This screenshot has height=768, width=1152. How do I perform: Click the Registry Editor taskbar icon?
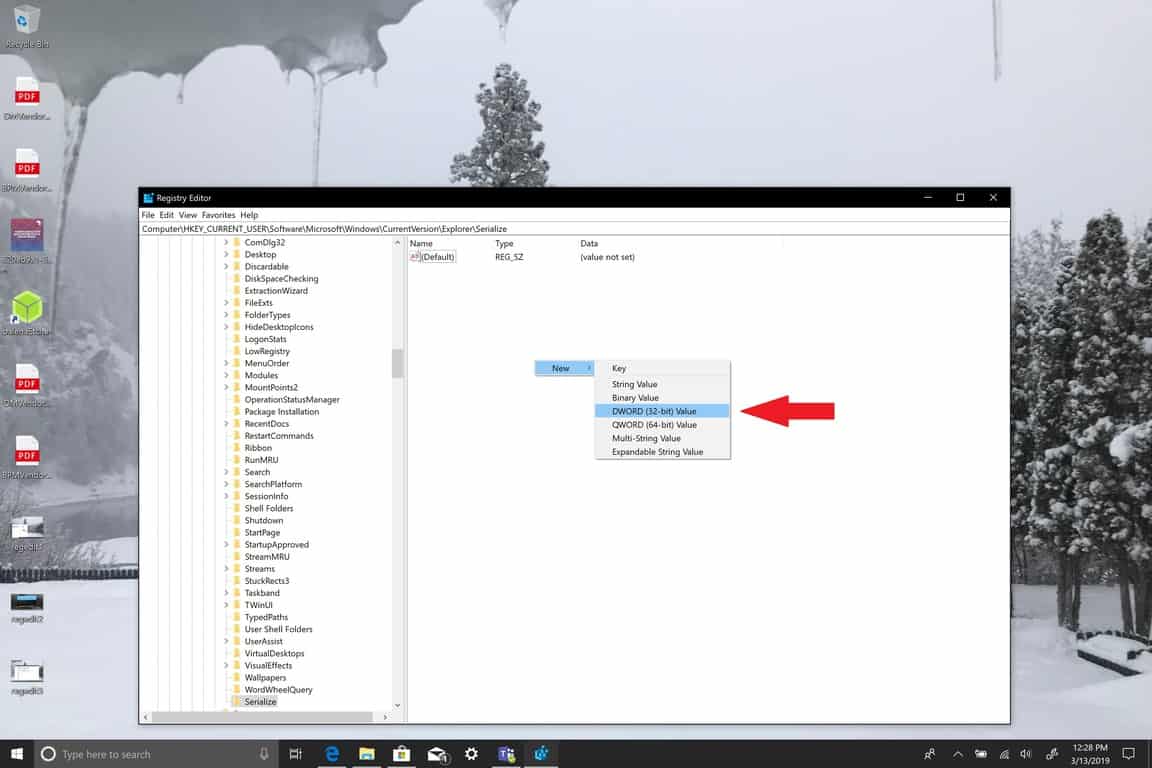pyautogui.click(x=541, y=754)
